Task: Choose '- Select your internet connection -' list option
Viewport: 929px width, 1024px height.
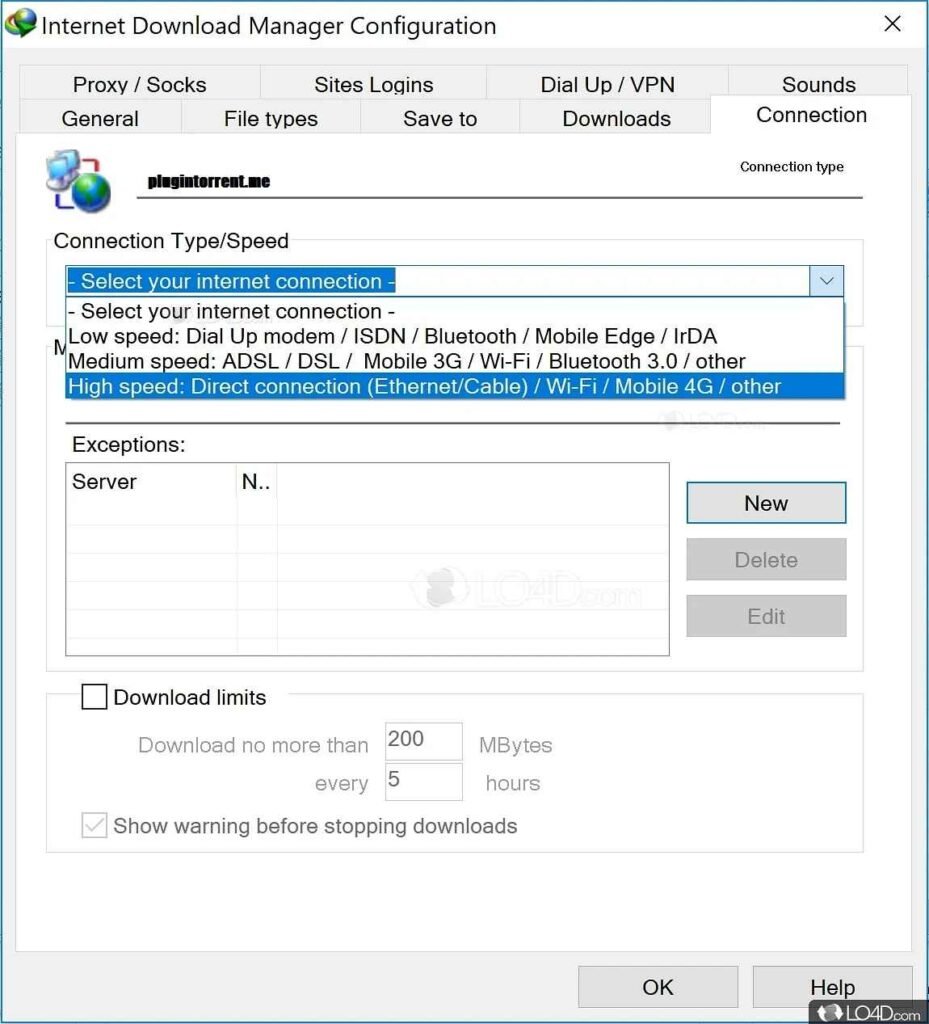Action: tap(454, 311)
